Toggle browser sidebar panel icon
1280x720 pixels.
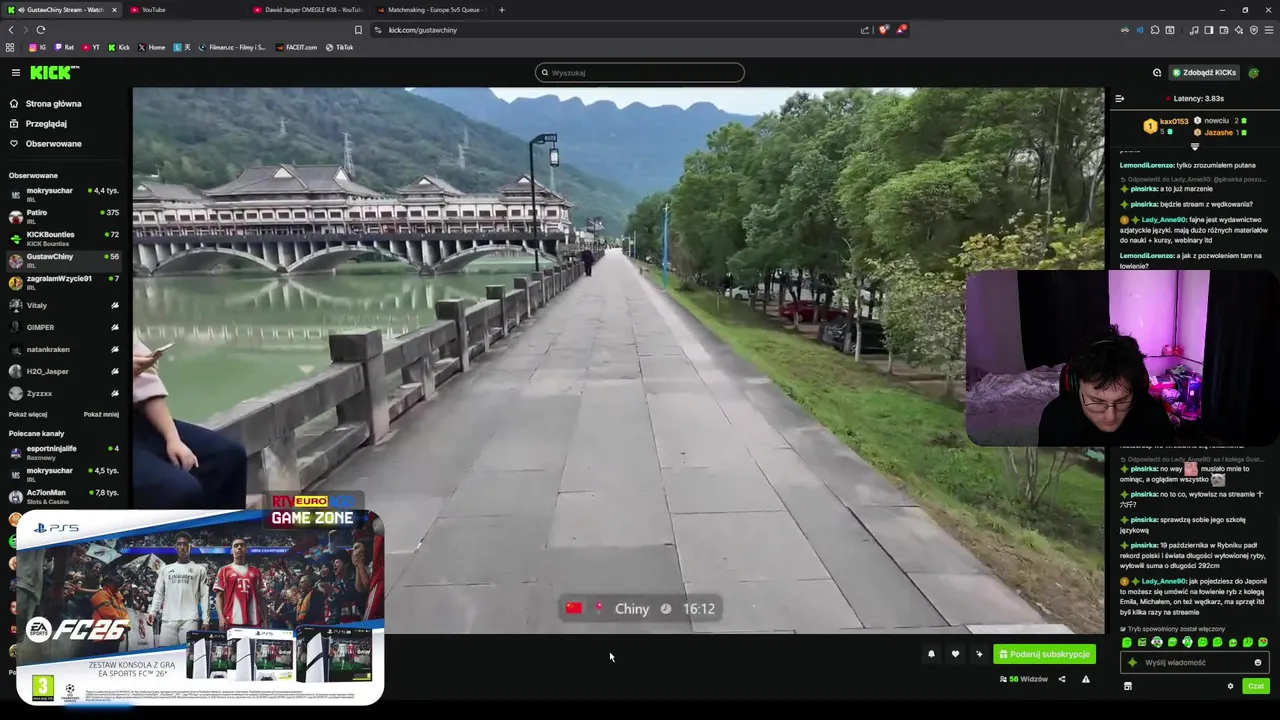[1209, 30]
